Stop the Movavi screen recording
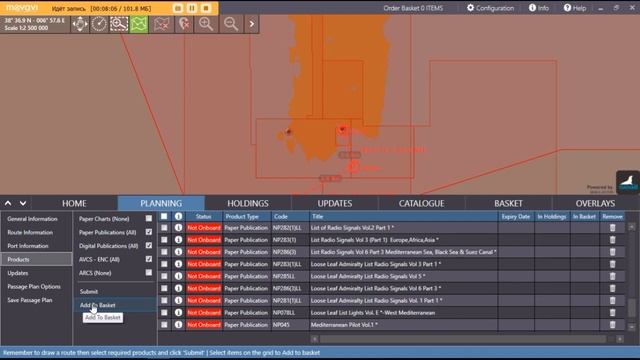Screen dimensions: 640x360 (206, 8)
